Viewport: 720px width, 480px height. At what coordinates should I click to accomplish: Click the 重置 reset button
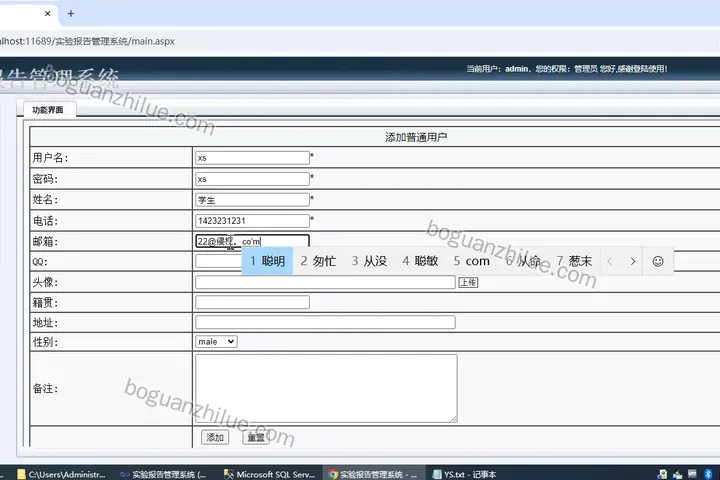[255, 437]
